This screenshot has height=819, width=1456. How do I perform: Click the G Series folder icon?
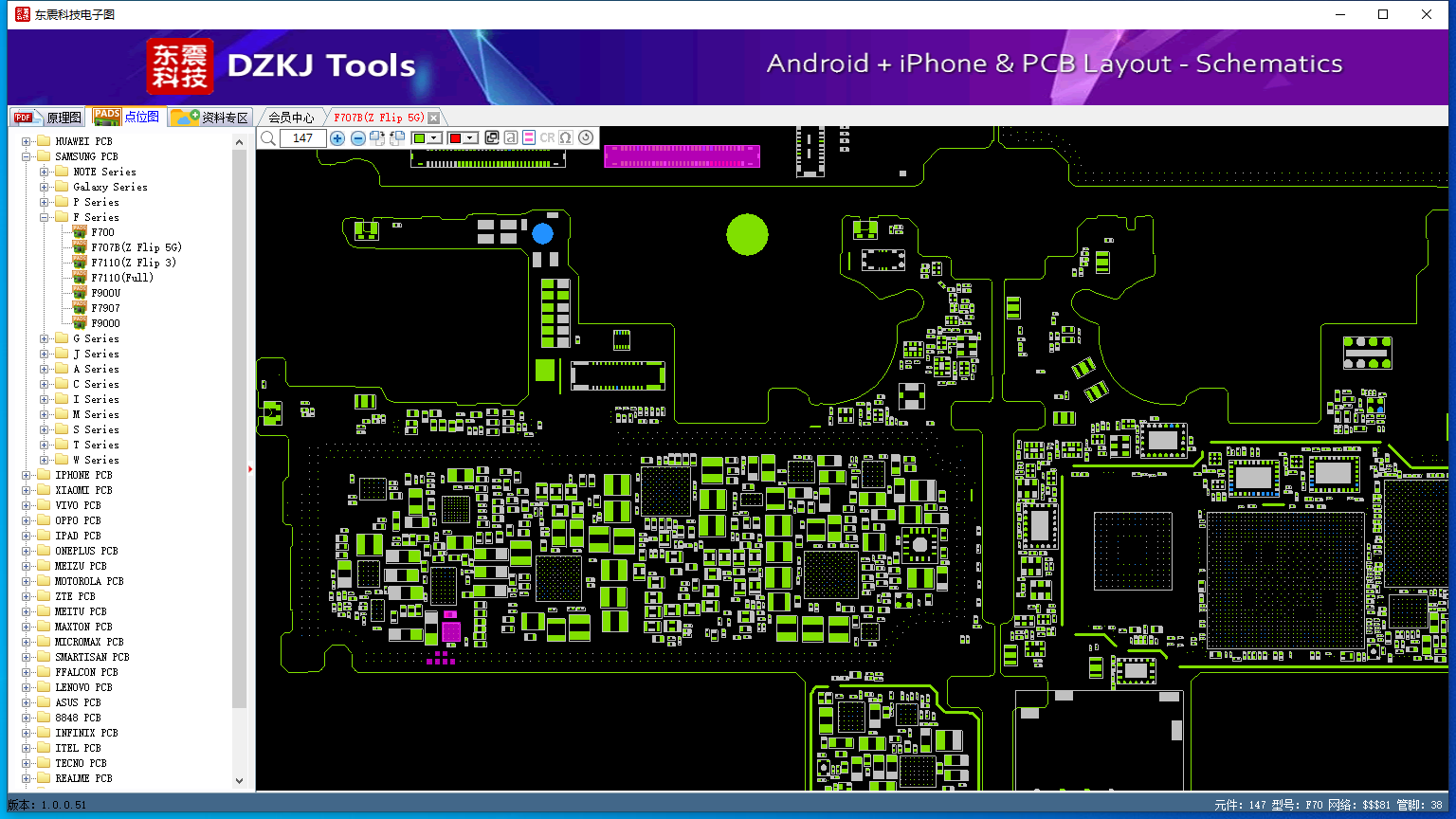62,338
